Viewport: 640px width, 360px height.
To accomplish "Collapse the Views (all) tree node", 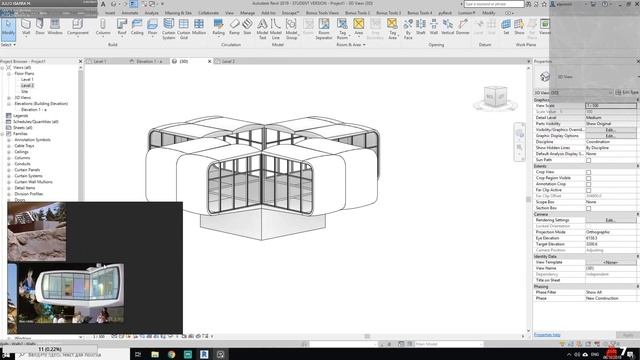I will [x=2, y=67].
